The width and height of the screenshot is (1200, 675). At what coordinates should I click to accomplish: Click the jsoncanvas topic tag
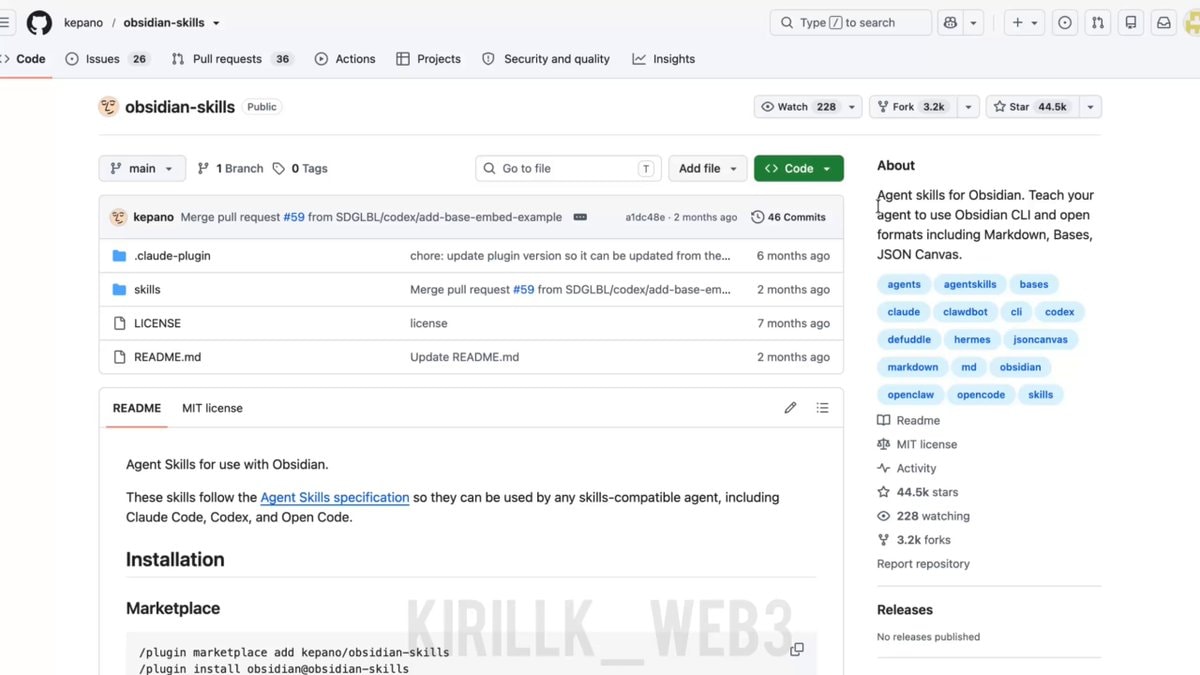click(x=1040, y=340)
